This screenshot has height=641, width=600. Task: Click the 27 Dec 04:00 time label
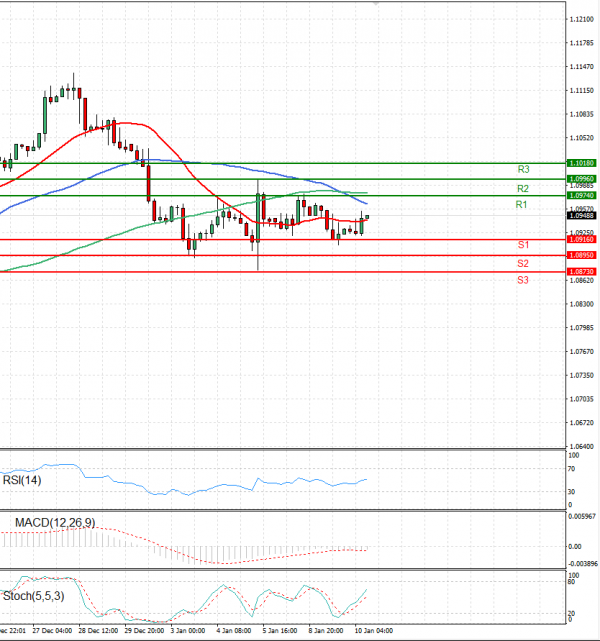pyautogui.click(x=52, y=631)
